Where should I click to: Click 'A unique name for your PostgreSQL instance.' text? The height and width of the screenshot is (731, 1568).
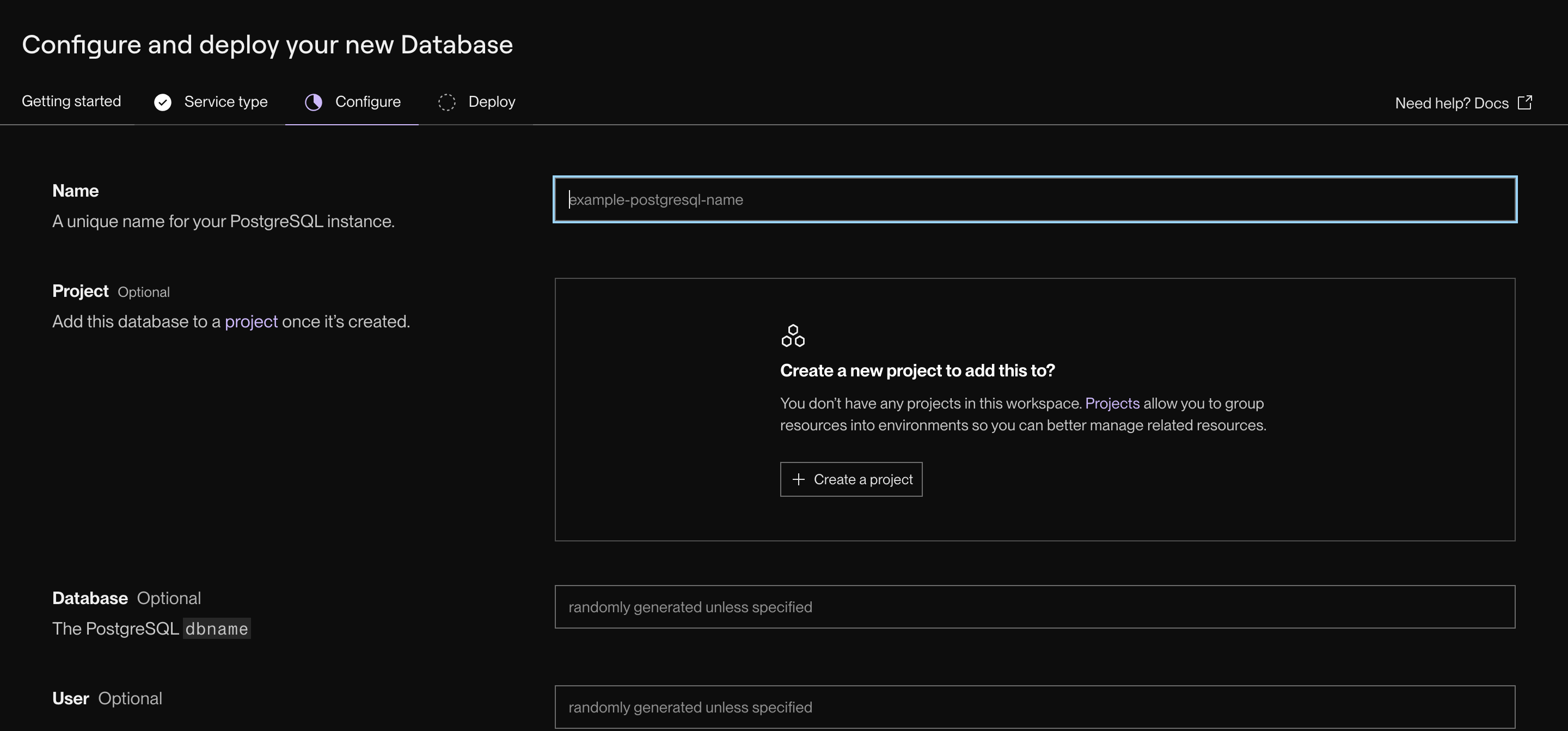pos(223,221)
